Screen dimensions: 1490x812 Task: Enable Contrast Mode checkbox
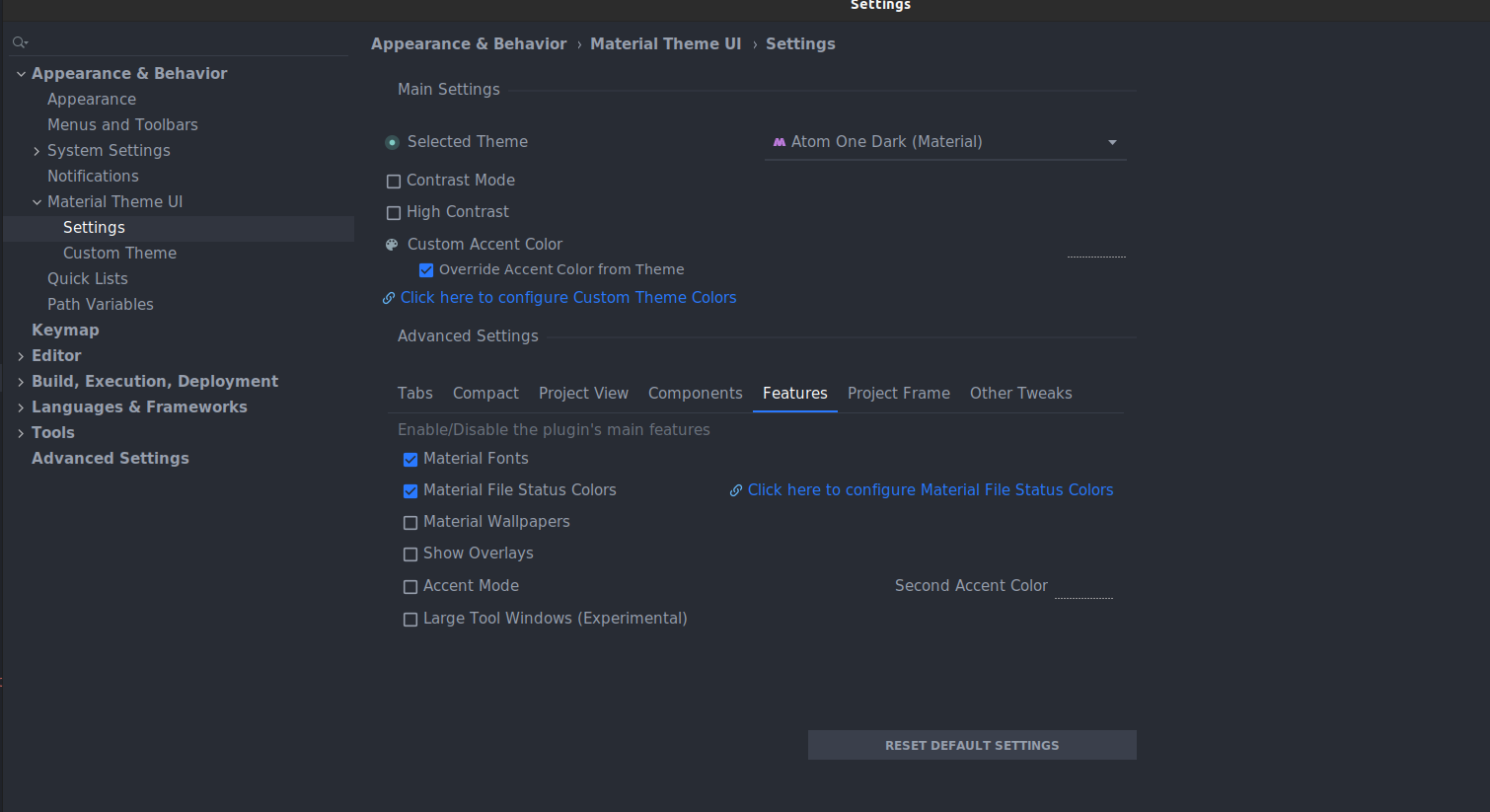(x=394, y=182)
